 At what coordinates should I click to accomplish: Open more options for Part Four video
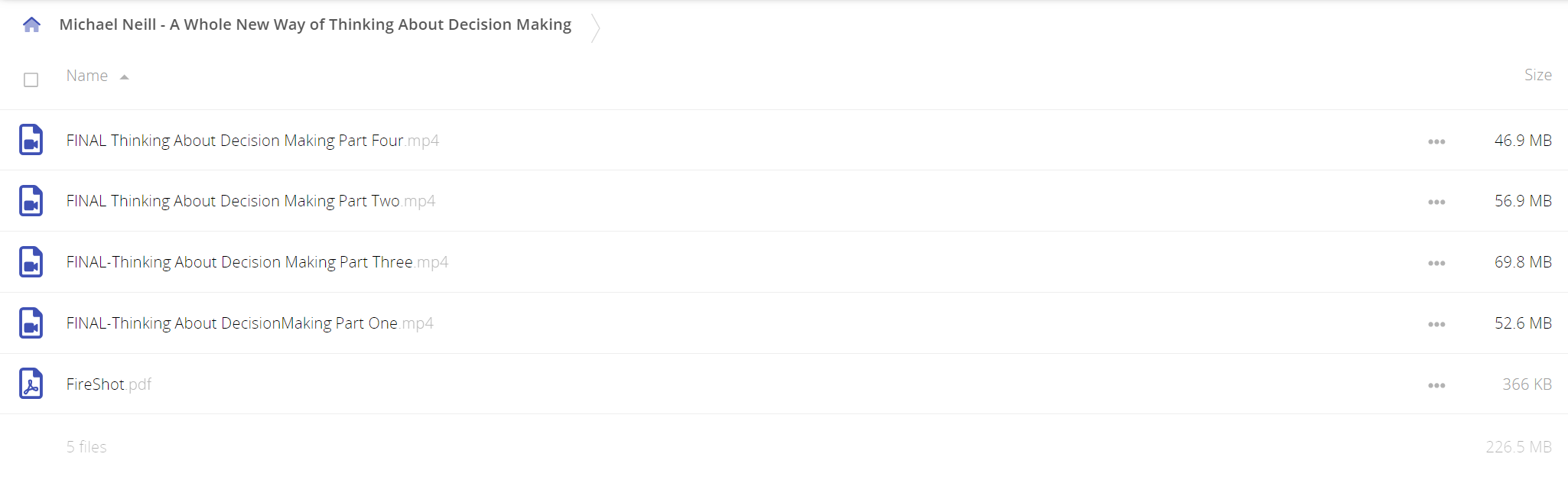pos(1436,141)
